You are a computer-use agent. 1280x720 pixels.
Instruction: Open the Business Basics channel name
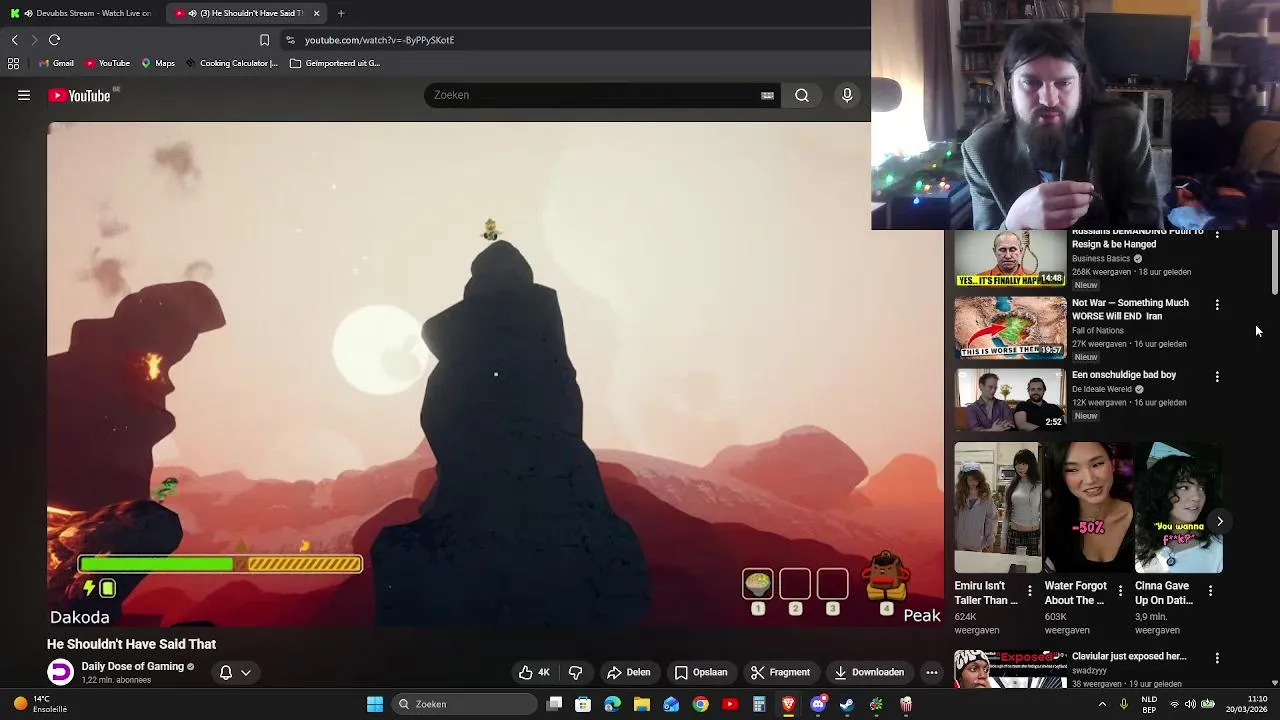[x=1101, y=258]
